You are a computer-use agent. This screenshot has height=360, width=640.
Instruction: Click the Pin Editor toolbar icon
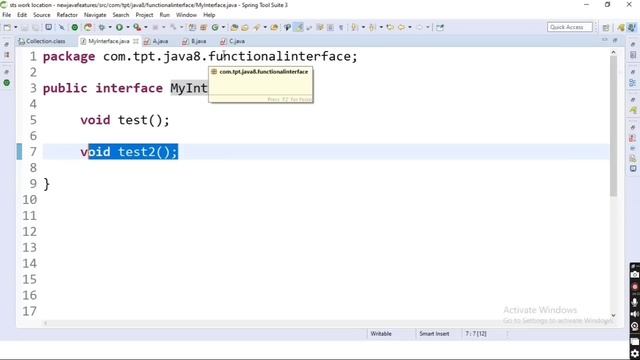[440, 27]
